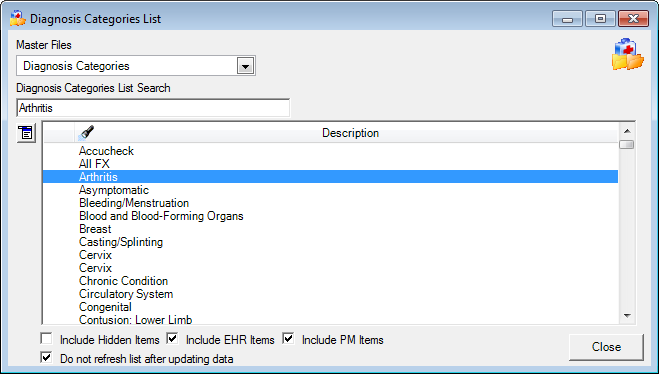This screenshot has width=659, height=374.
Task: Click the scrollbar down arrow
Action: click(x=627, y=316)
